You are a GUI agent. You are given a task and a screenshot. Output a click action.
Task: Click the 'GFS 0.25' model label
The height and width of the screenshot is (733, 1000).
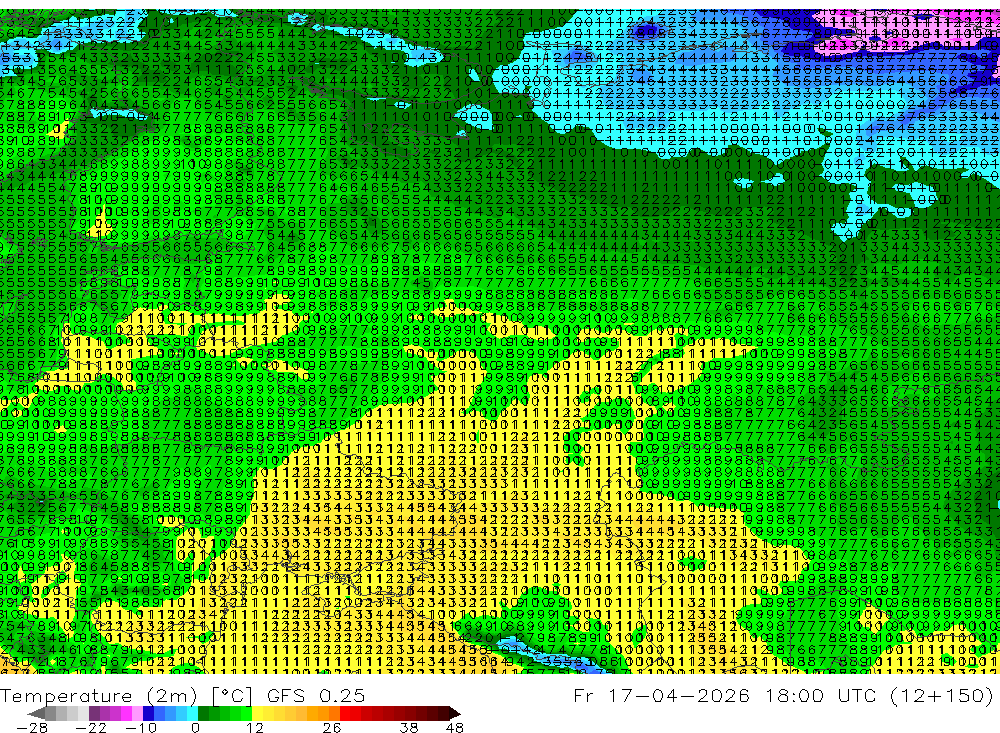316,695
